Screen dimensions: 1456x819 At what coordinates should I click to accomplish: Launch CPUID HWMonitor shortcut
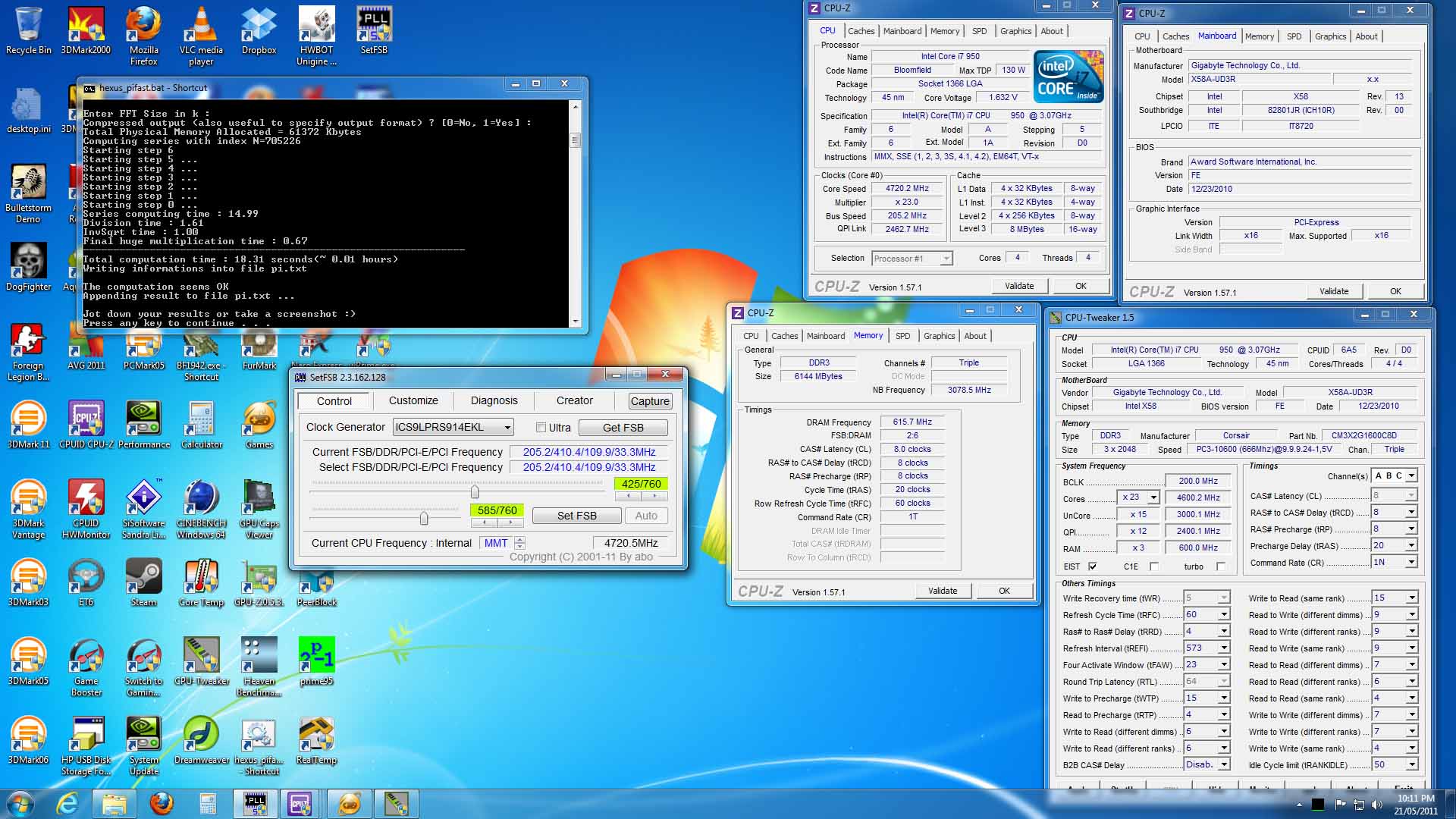point(86,510)
